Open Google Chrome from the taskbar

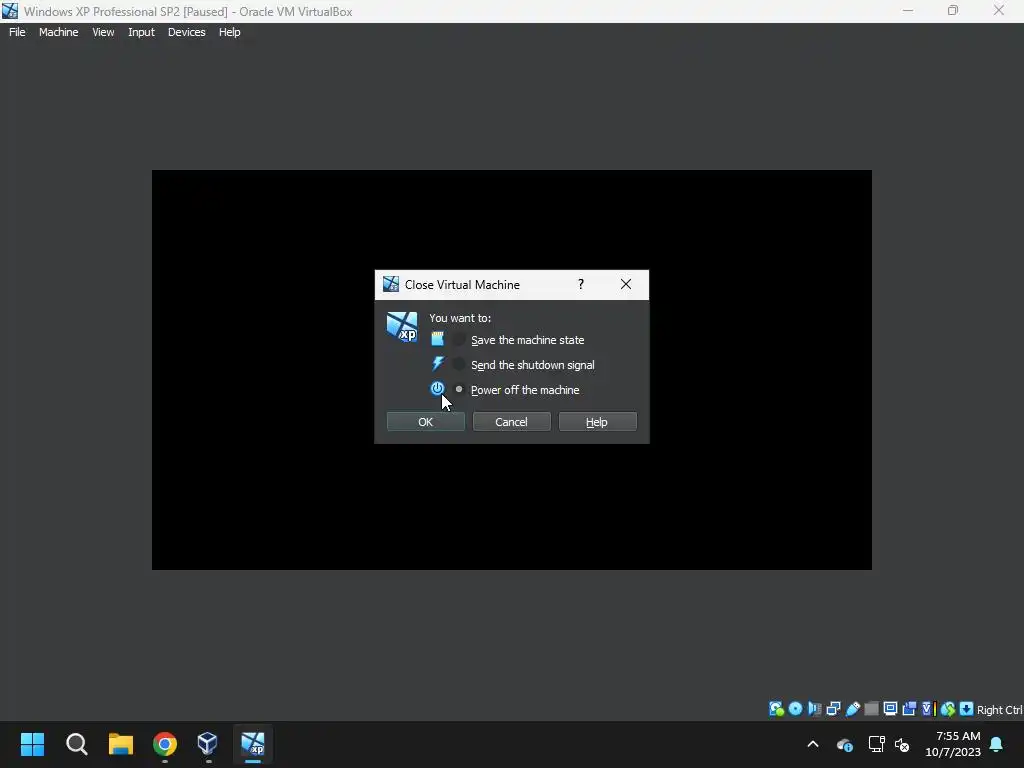(x=165, y=744)
